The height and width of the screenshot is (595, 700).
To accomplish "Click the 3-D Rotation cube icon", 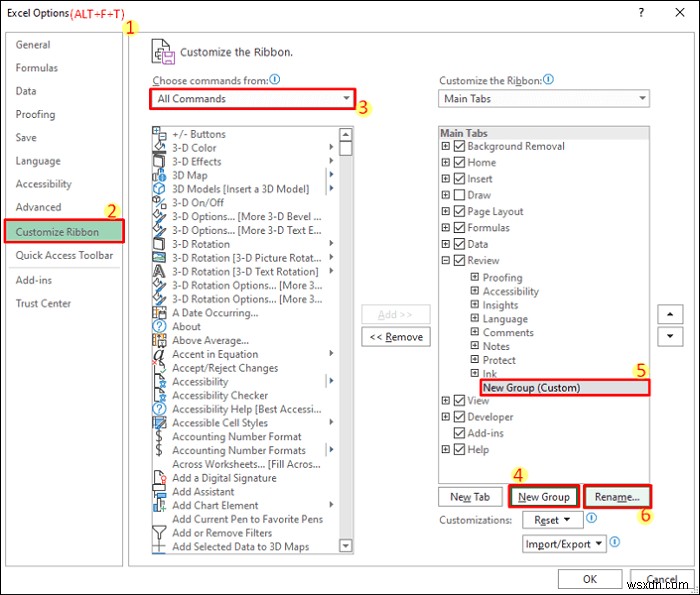I will (159, 244).
